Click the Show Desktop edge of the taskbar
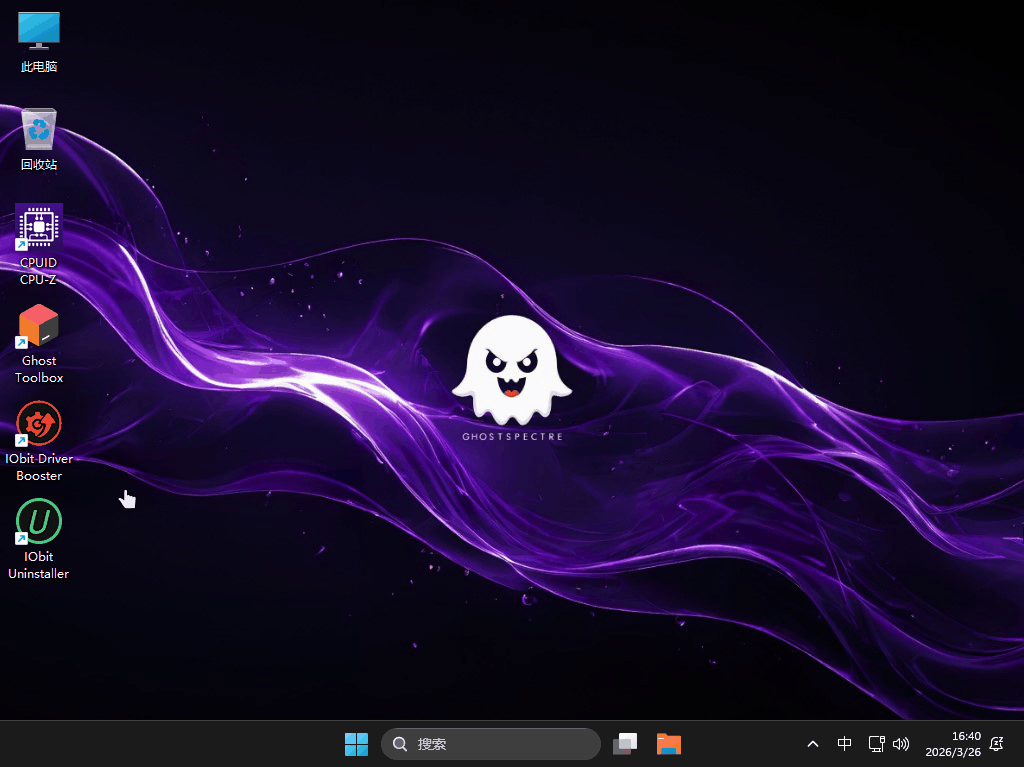 (1020, 744)
